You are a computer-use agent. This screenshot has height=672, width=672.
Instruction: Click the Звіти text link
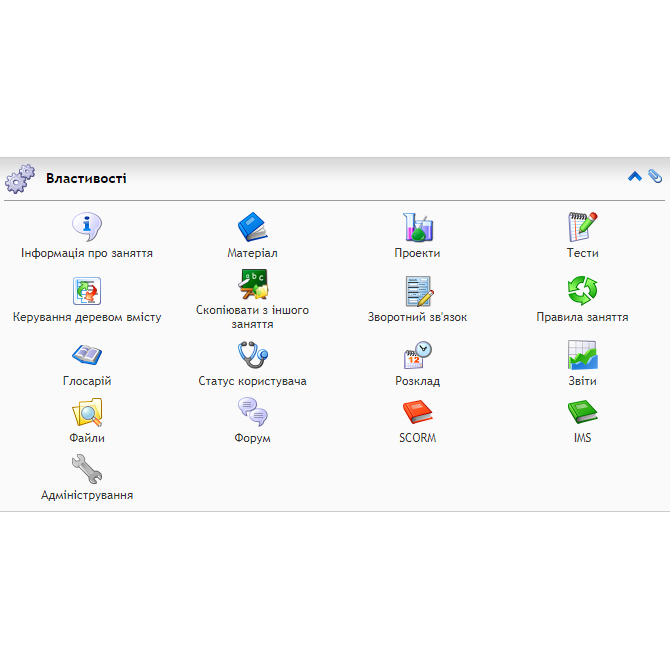click(582, 381)
